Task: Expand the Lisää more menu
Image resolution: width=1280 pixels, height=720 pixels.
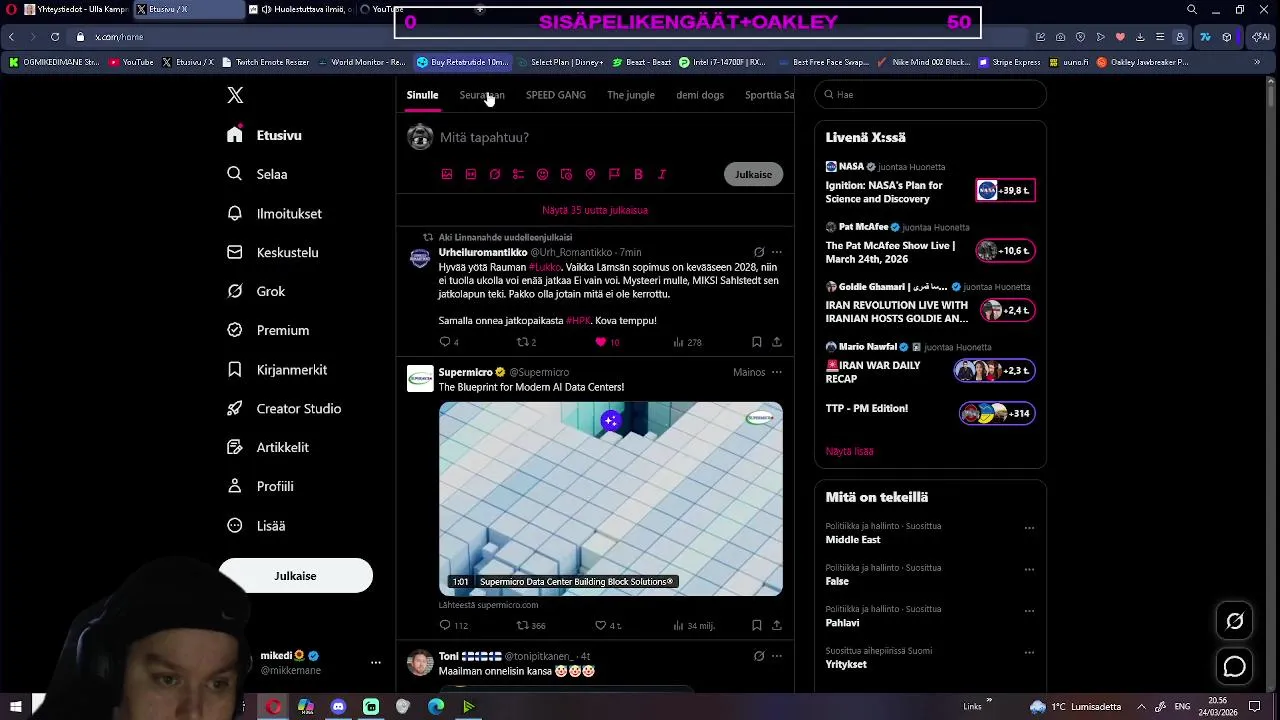Action: (x=257, y=525)
